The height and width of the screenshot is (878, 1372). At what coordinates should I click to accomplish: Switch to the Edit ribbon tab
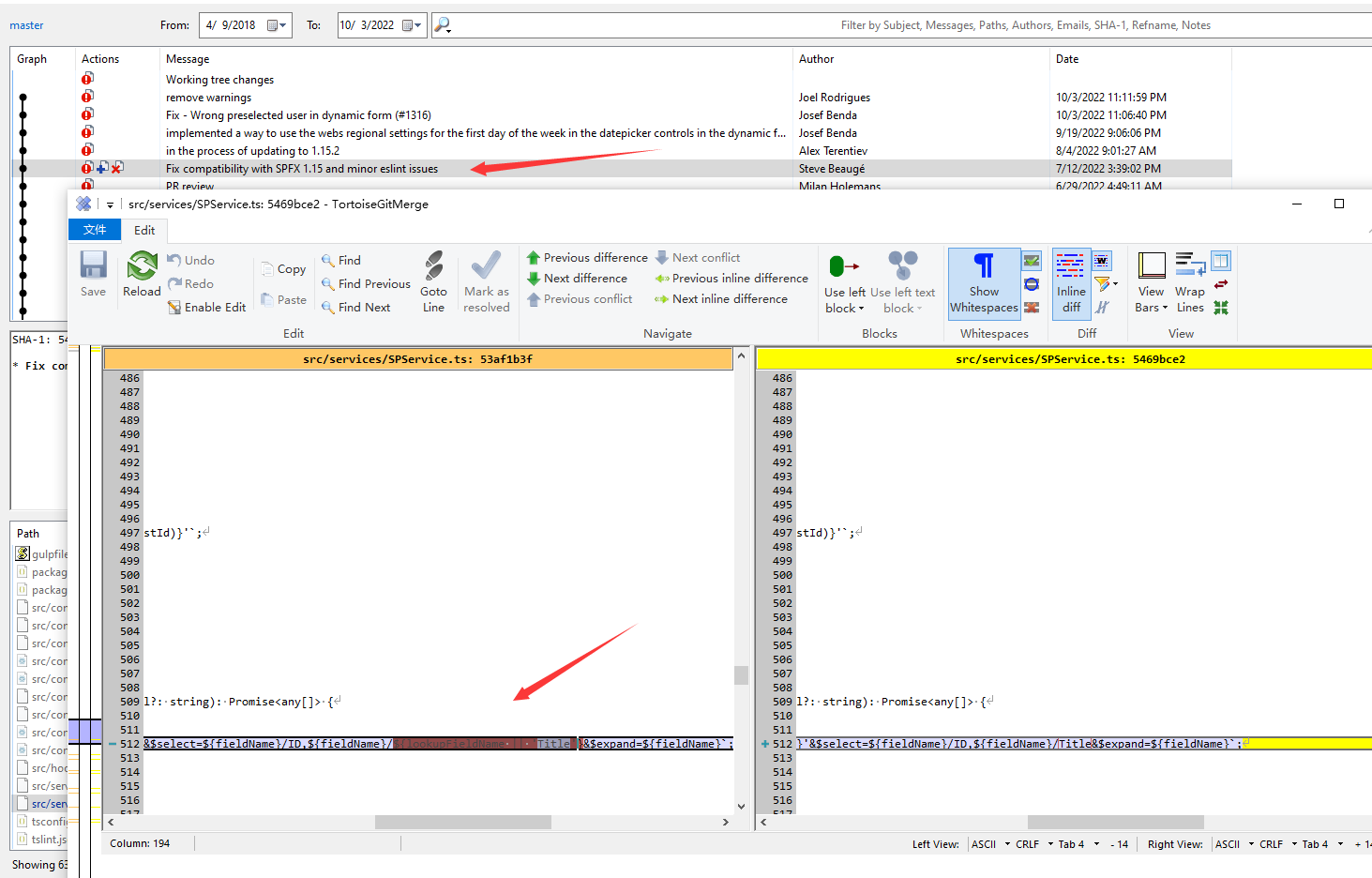coord(144,230)
